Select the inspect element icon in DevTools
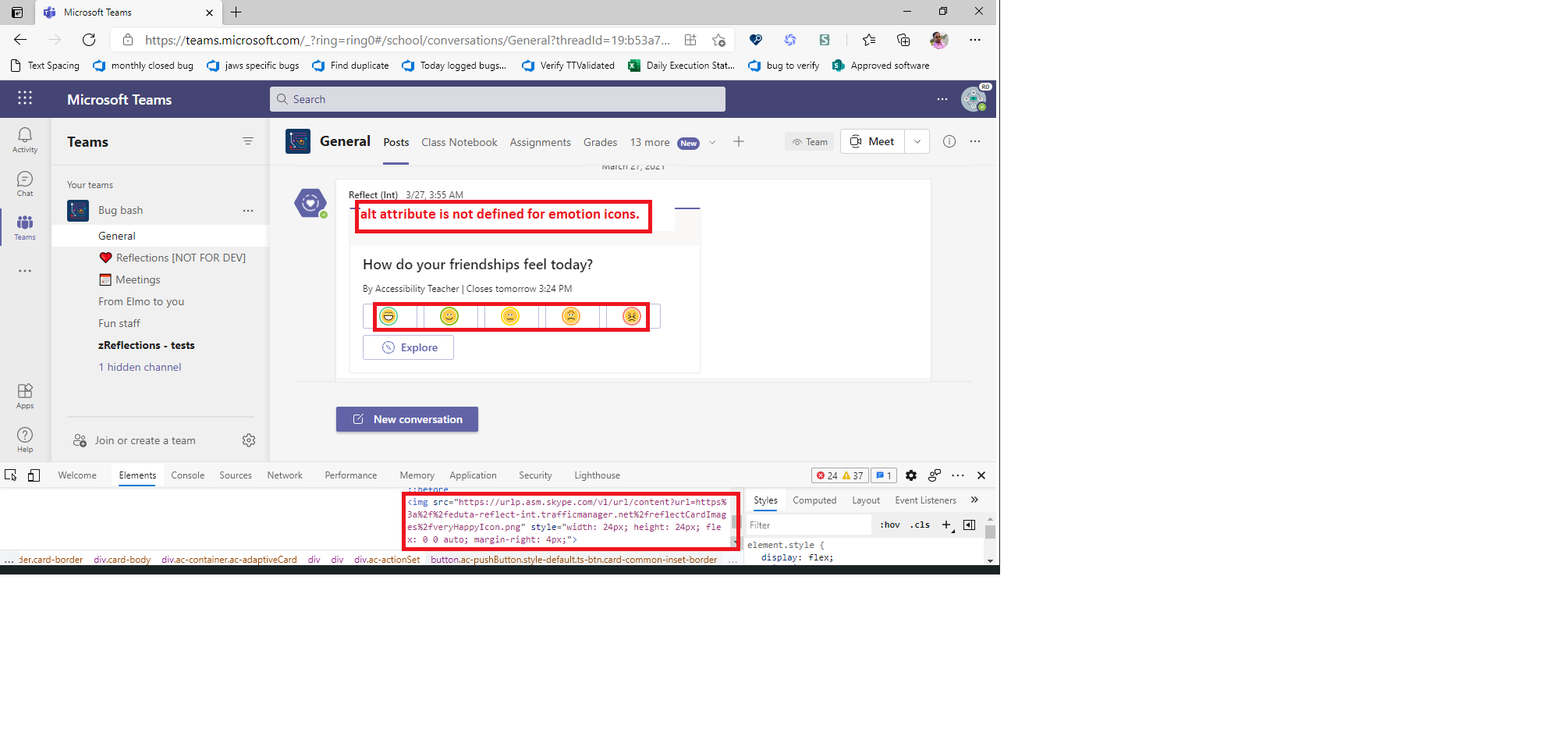 click(x=10, y=475)
